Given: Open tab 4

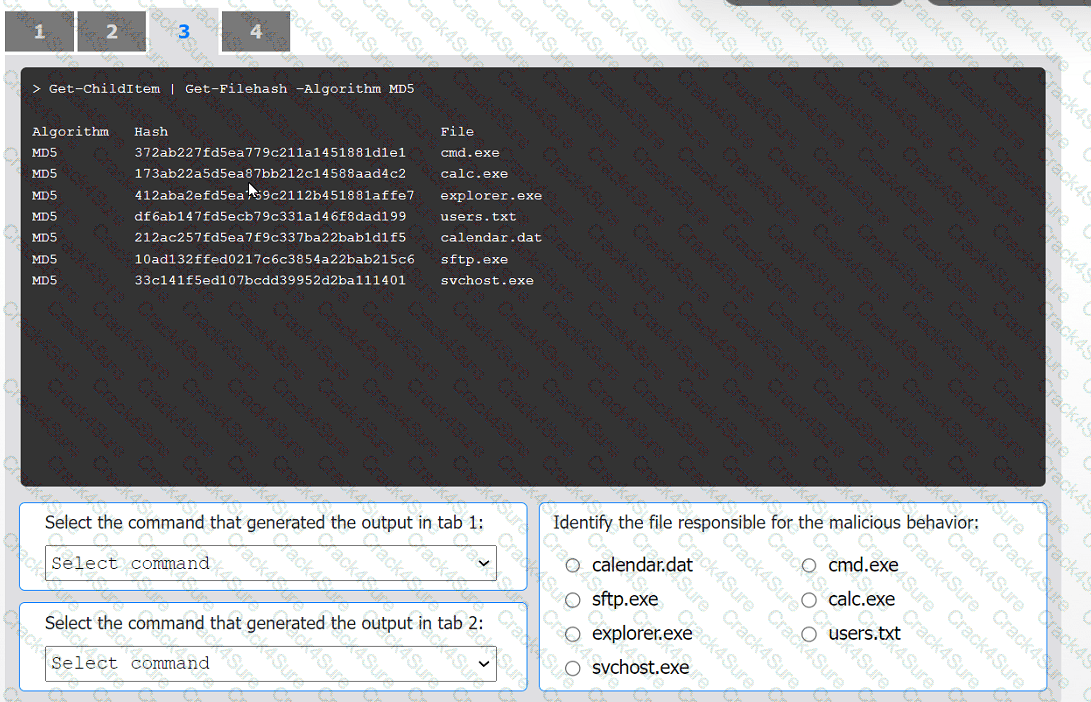Looking at the screenshot, I should [255, 30].
